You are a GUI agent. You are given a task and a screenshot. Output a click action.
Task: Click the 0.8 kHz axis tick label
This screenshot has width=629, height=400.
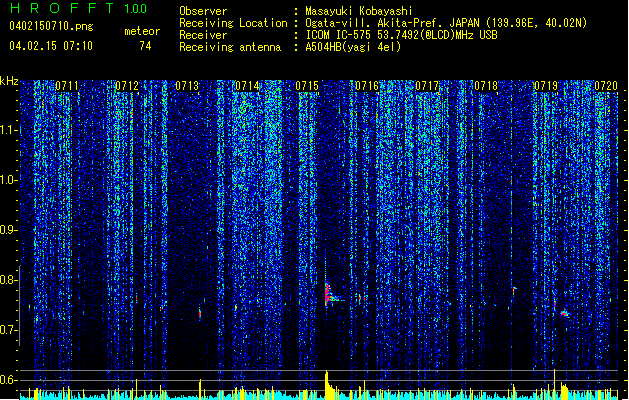pos(8,280)
